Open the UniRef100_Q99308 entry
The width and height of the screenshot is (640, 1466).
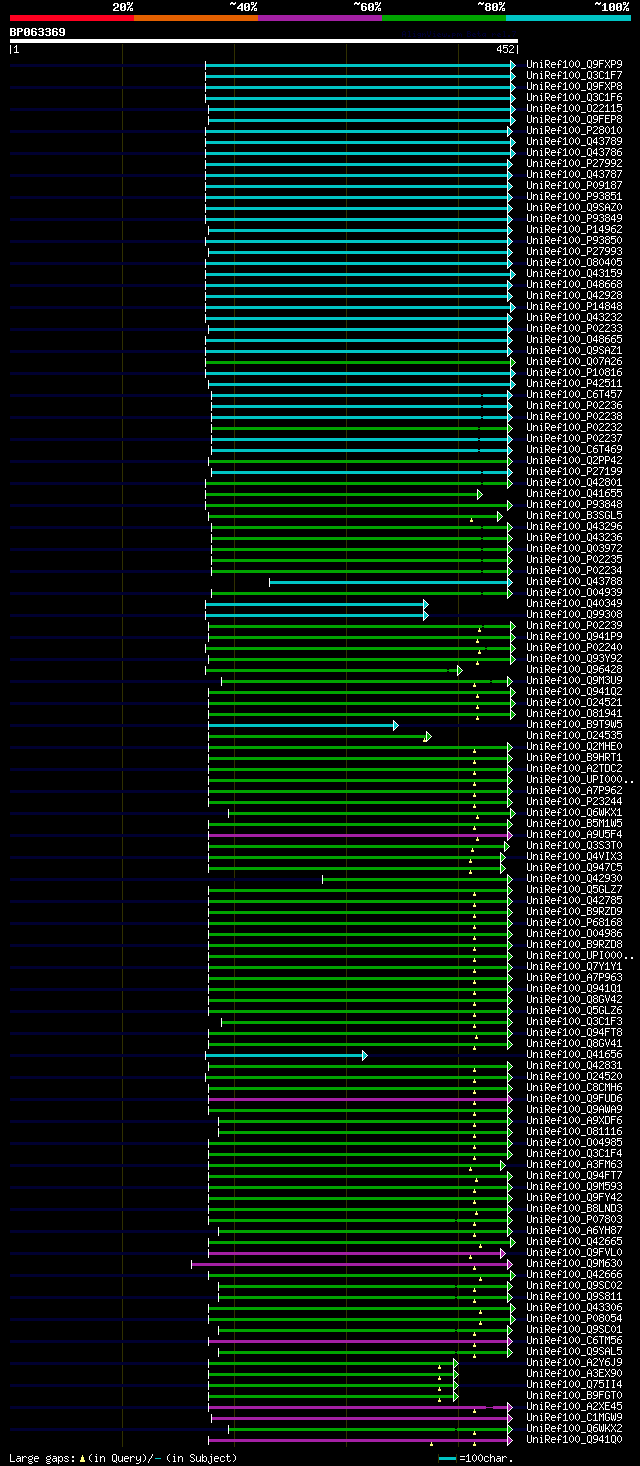coord(574,614)
